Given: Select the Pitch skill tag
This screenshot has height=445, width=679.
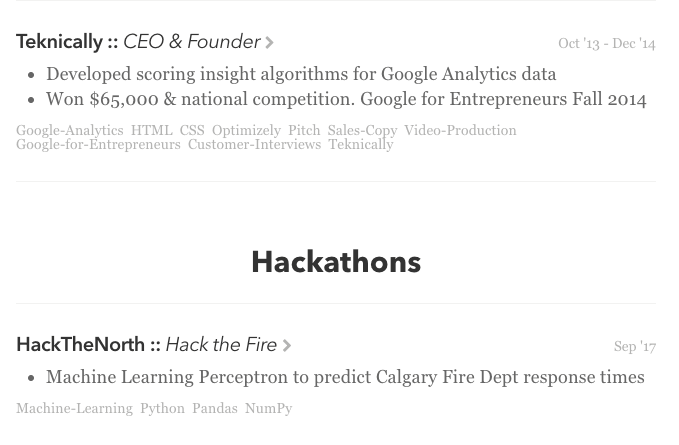Looking at the screenshot, I should click(x=304, y=130).
